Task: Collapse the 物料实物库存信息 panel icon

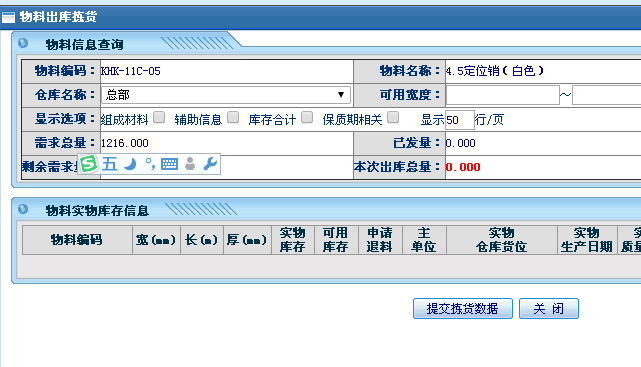Action: coord(23,209)
